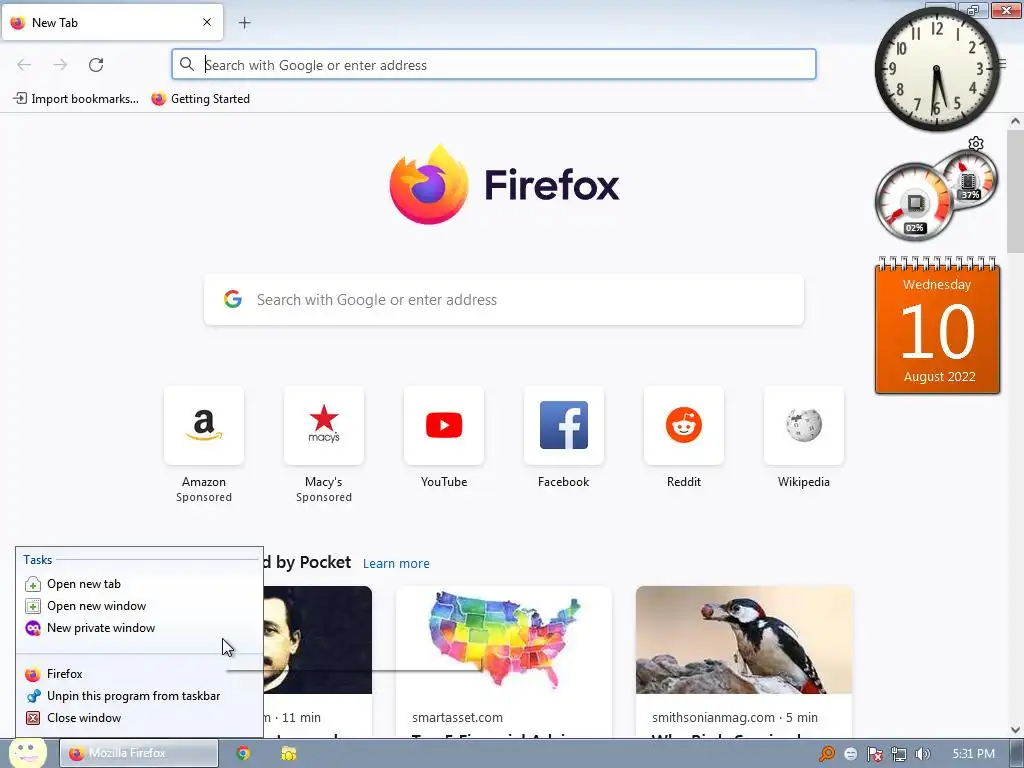This screenshot has height=768, width=1024.
Task: Click the volume speaker tray icon
Action: point(923,754)
